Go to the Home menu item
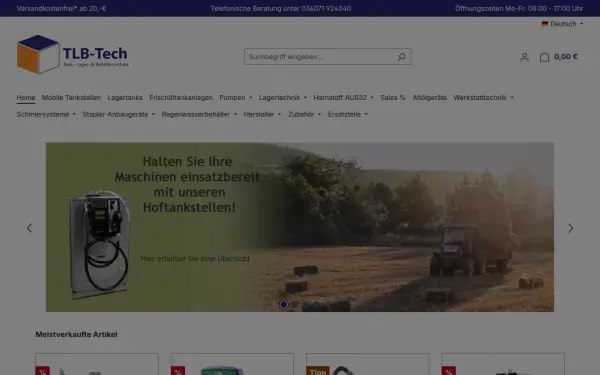600x375 pixels. click(26, 98)
